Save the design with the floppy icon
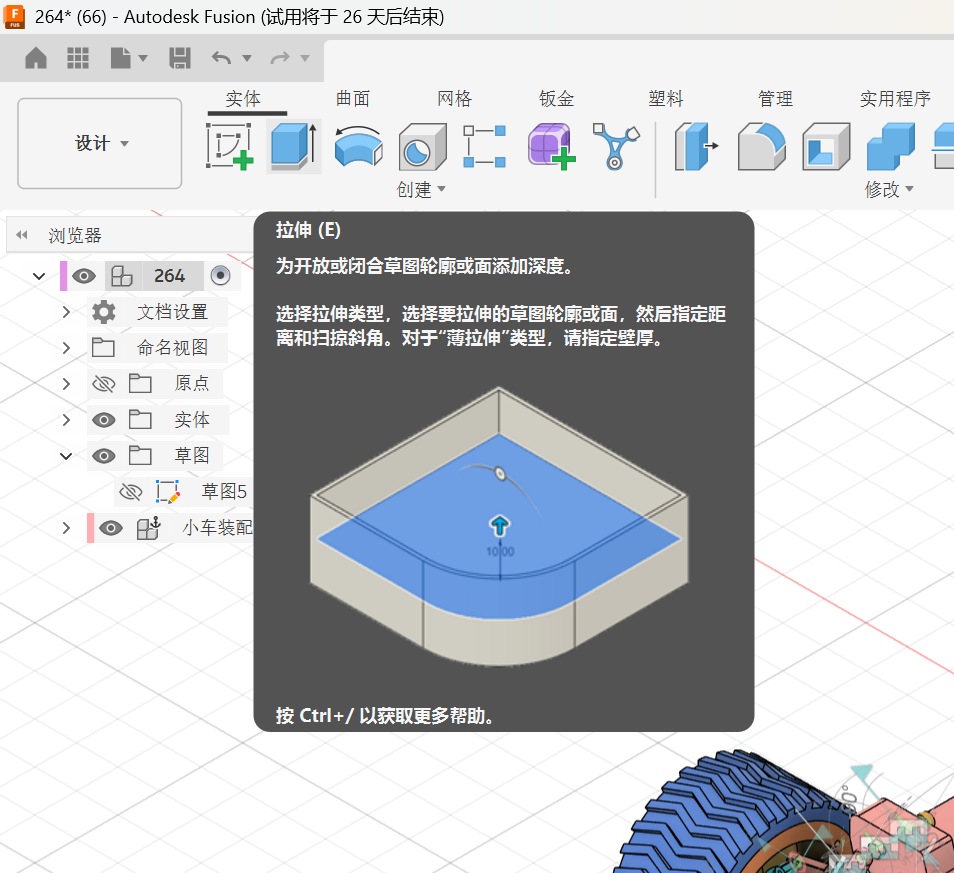The image size is (954, 873). tap(179, 58)
